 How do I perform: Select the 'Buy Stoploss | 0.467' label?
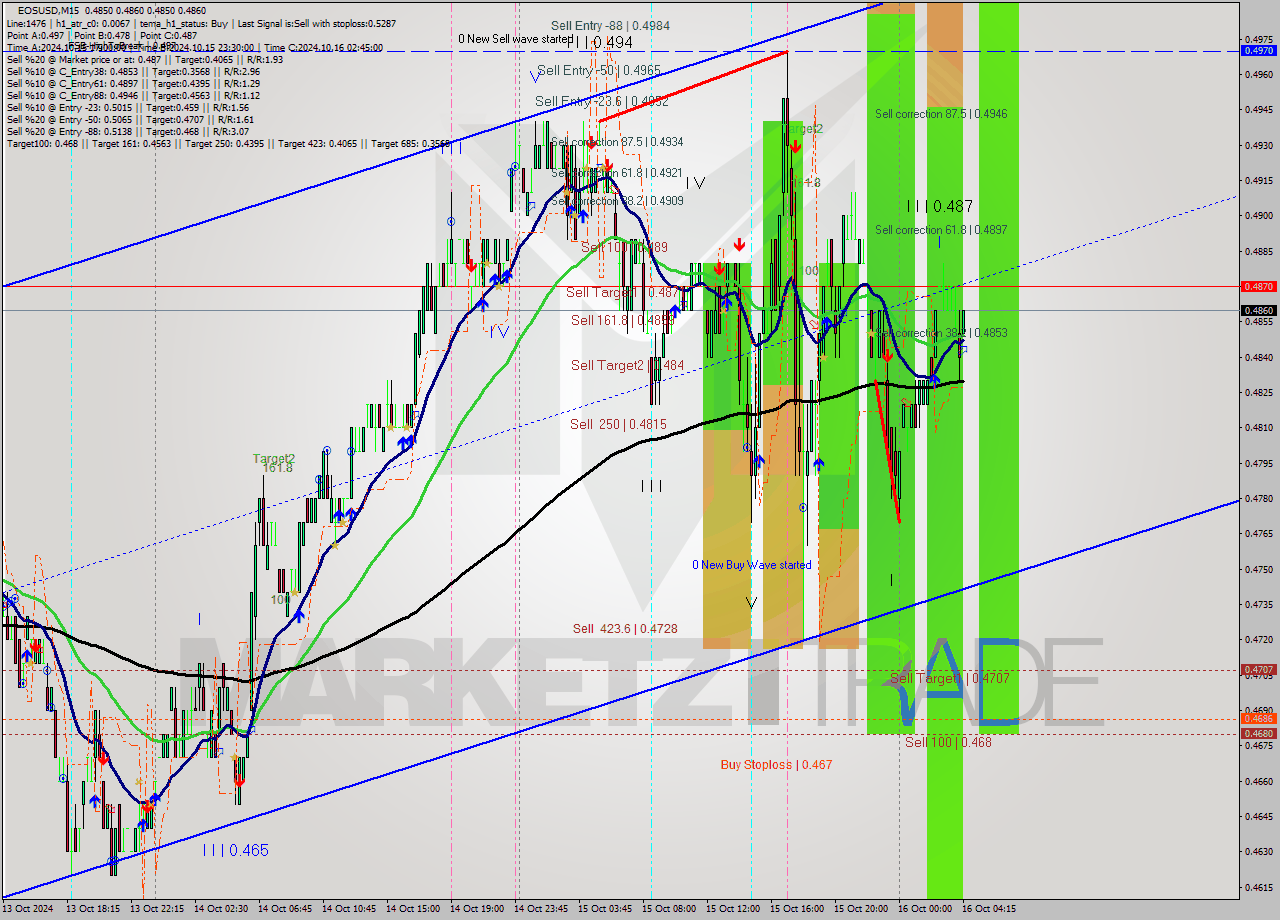[x=776, y=765]
